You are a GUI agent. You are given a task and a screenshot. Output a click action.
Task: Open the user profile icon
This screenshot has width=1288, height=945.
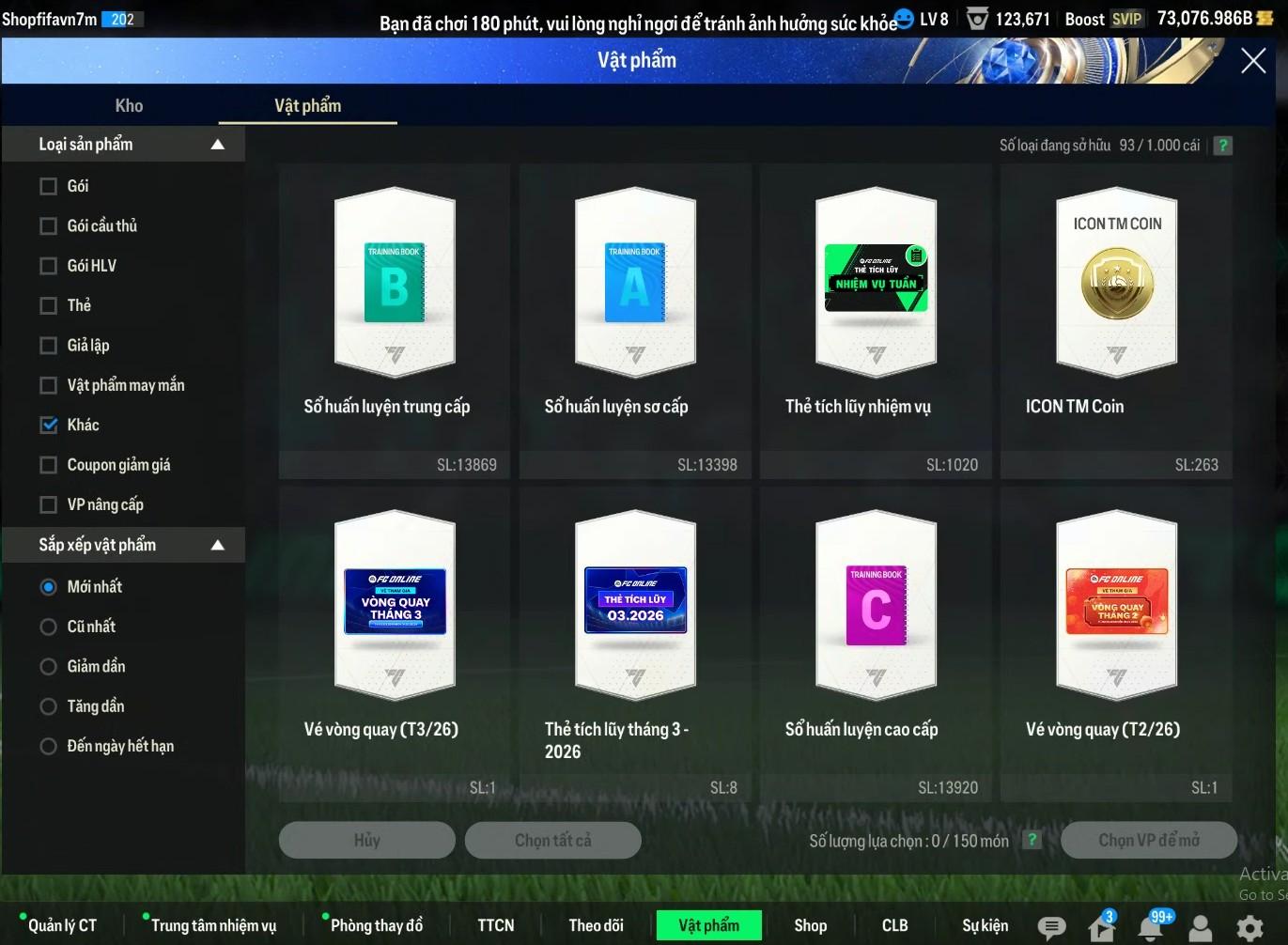pyautogui.click(x=1201, y=928)
